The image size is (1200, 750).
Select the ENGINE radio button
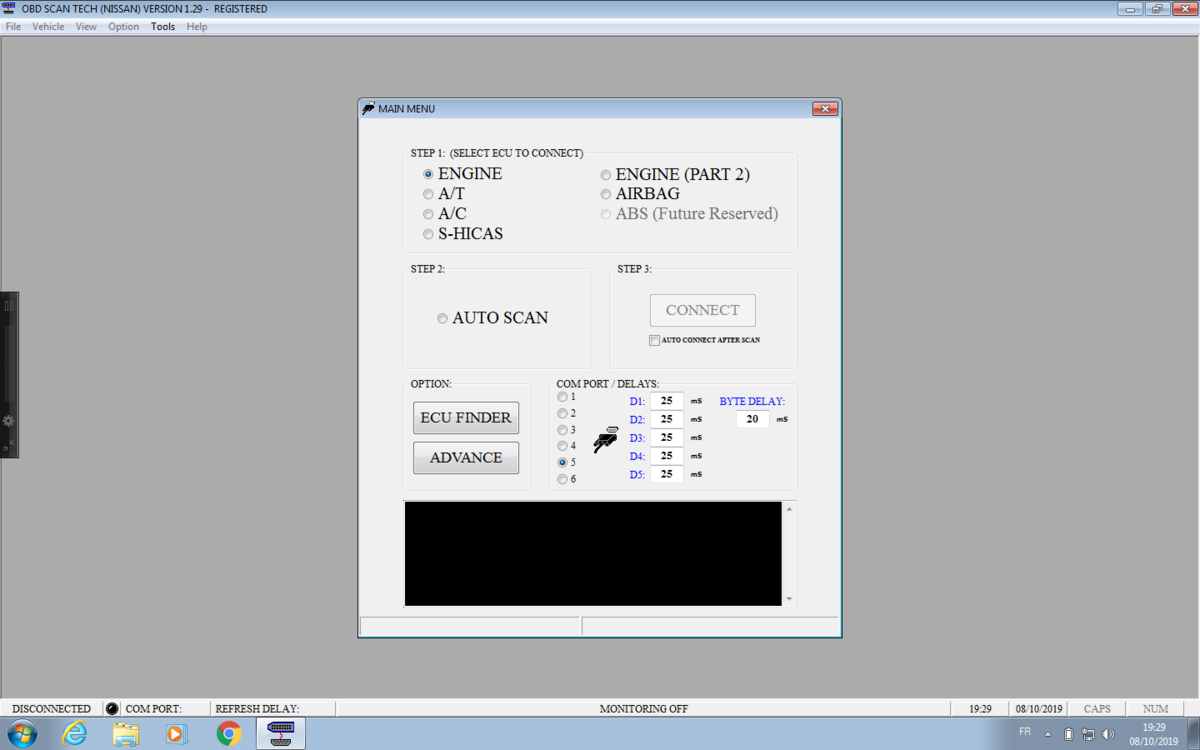click(428, 174)
